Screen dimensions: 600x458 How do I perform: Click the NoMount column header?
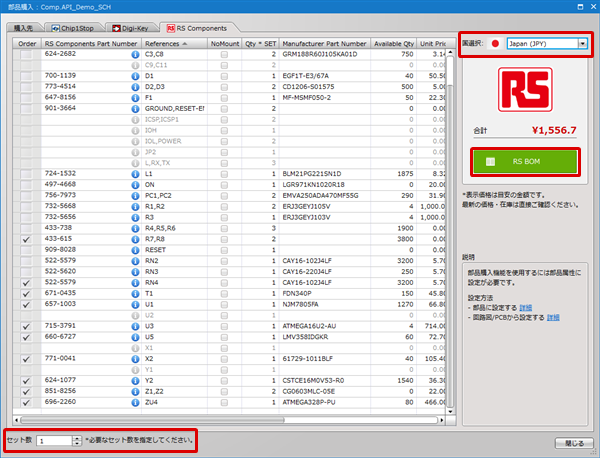coord(225,44)
